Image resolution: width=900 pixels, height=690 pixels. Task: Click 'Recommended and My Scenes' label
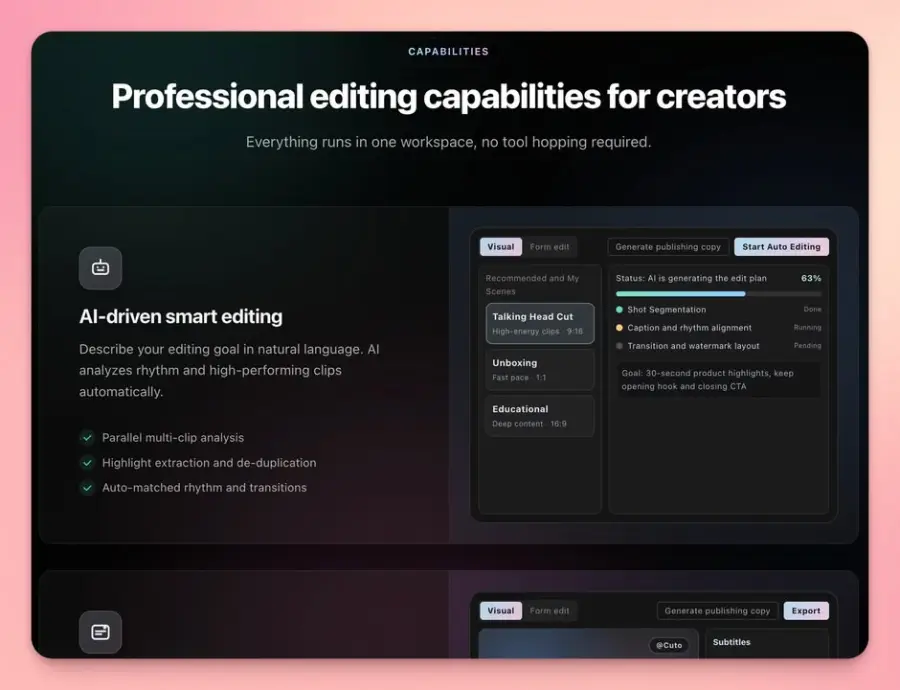click(532, 285)
